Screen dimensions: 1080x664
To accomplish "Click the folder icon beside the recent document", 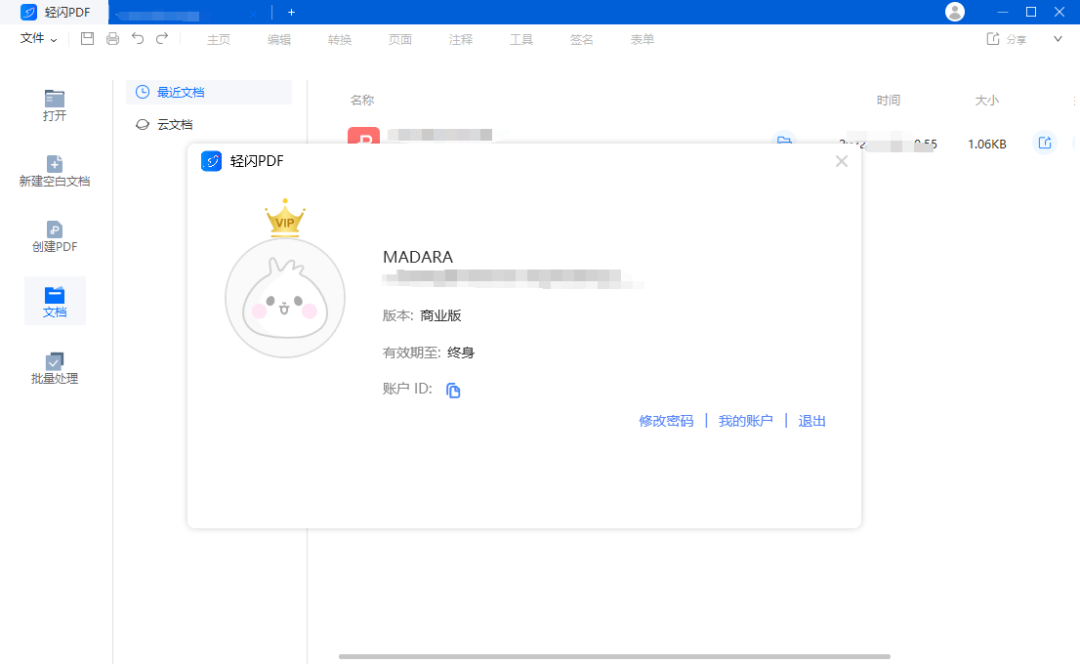I will [784, 143].
